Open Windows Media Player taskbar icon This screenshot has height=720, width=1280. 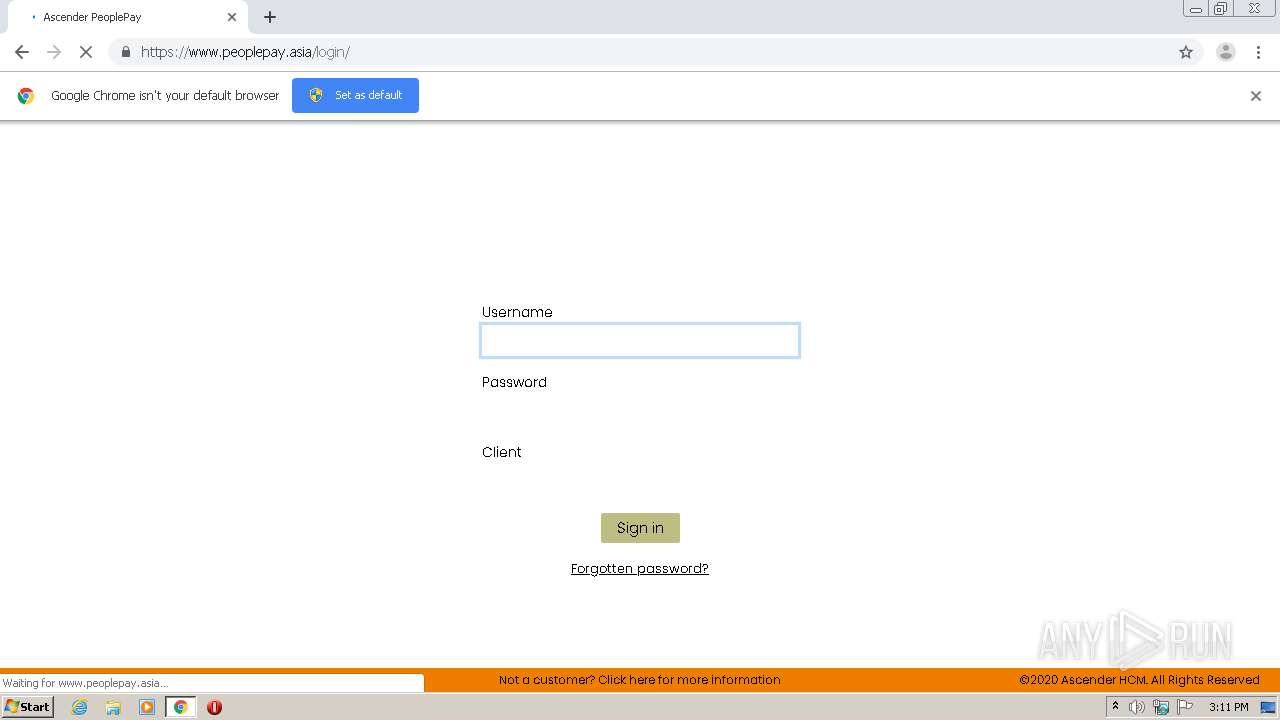[x=147, y=707]
